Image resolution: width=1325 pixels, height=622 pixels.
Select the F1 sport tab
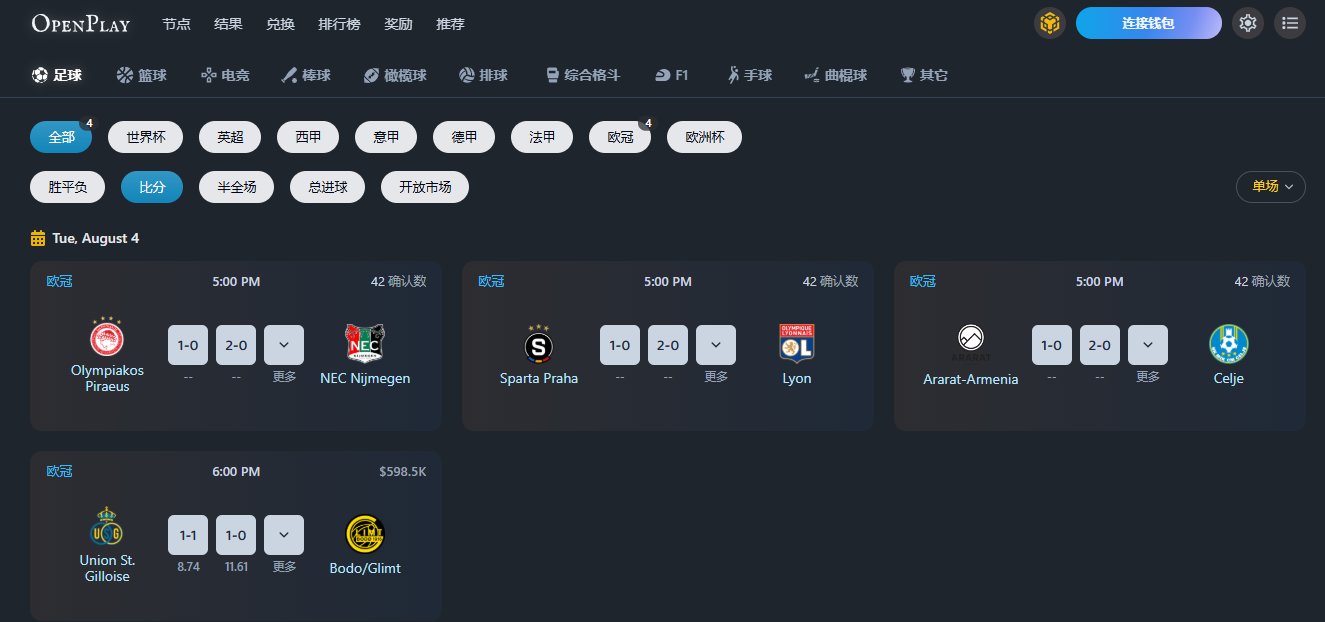click(x=672, y=75)
